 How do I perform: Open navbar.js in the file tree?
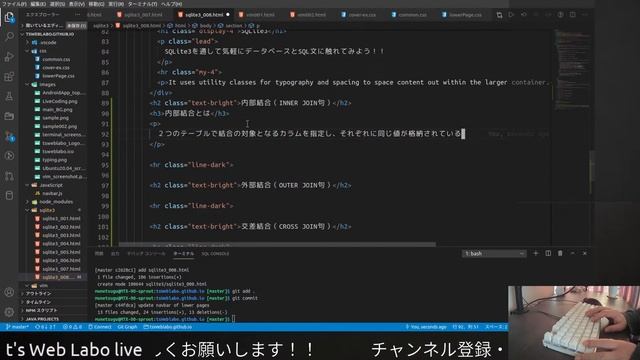click(52, 193)
